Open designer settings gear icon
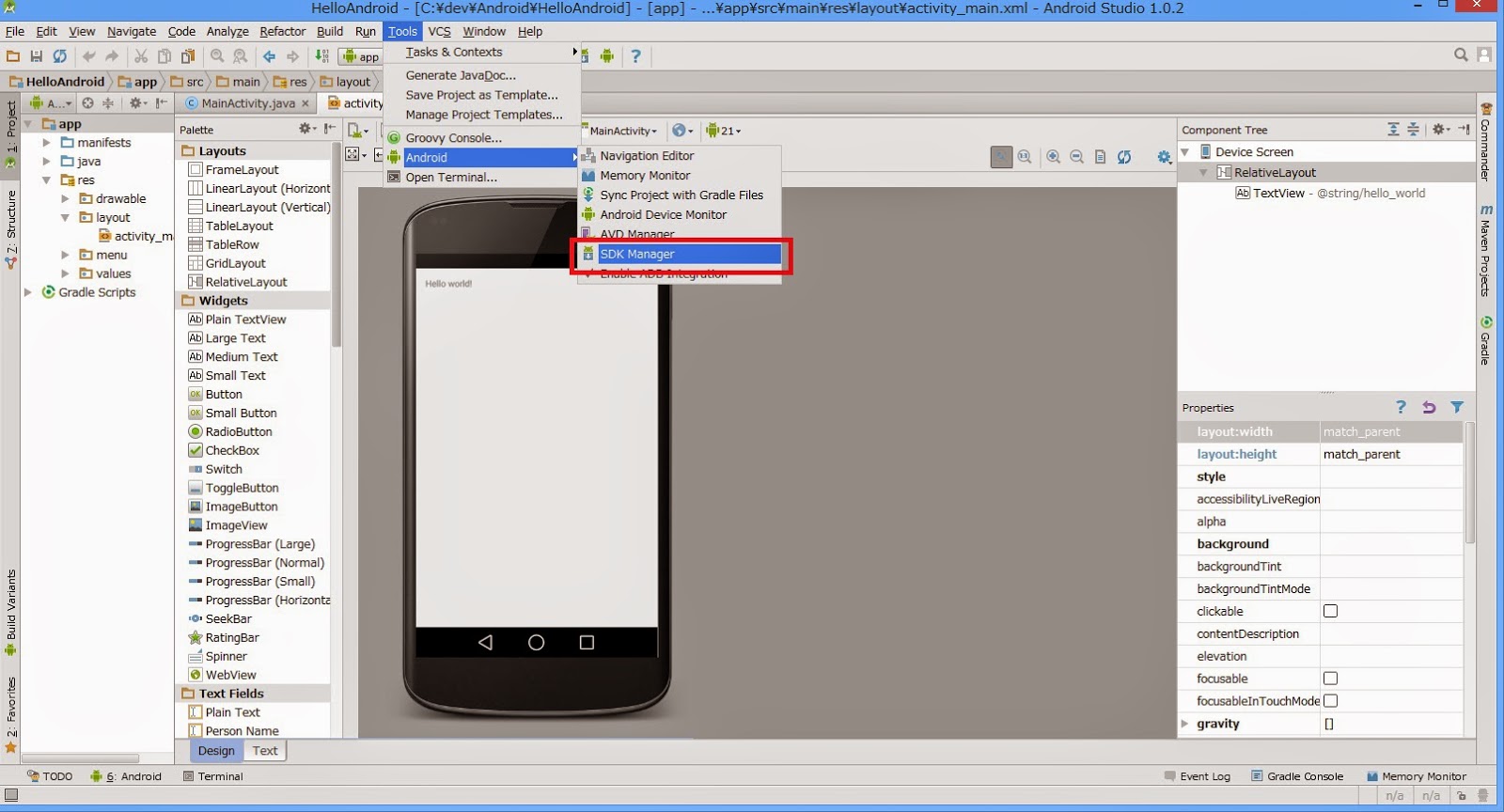Viewport: 1504px width, 812px height. click(x=1165, y=157)
